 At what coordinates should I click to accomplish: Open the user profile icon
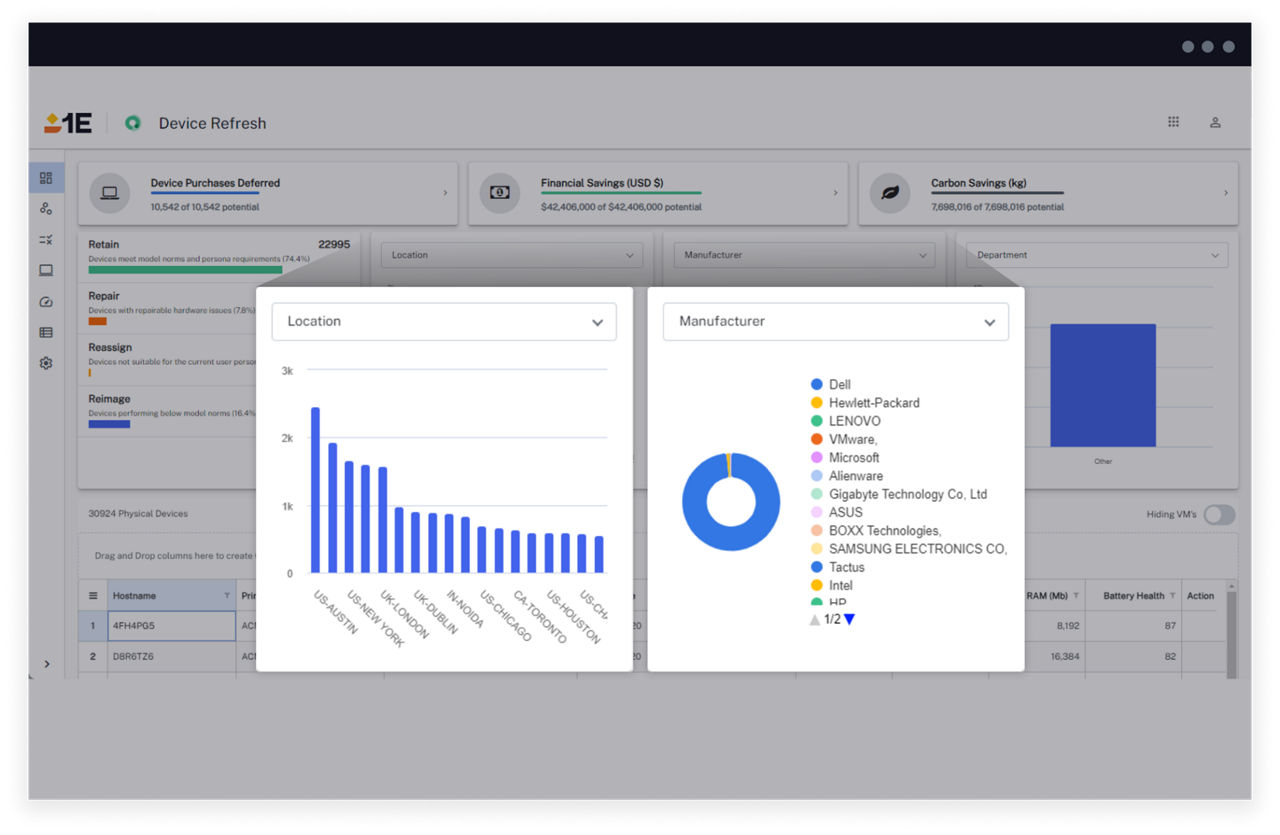coord(1215,122)
